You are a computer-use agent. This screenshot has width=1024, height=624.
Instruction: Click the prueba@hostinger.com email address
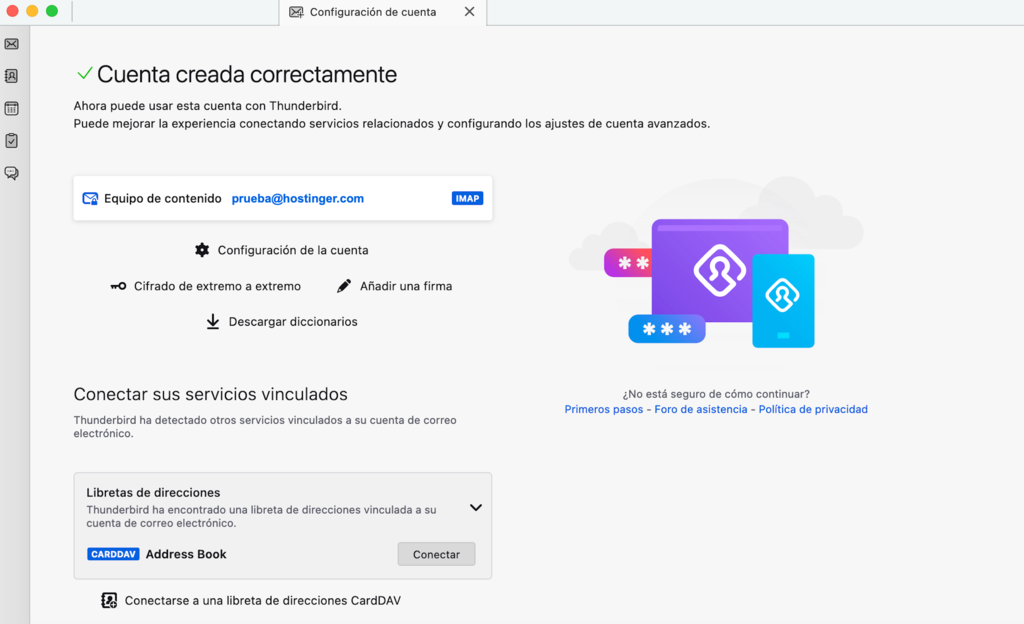(x=298, y=198)
